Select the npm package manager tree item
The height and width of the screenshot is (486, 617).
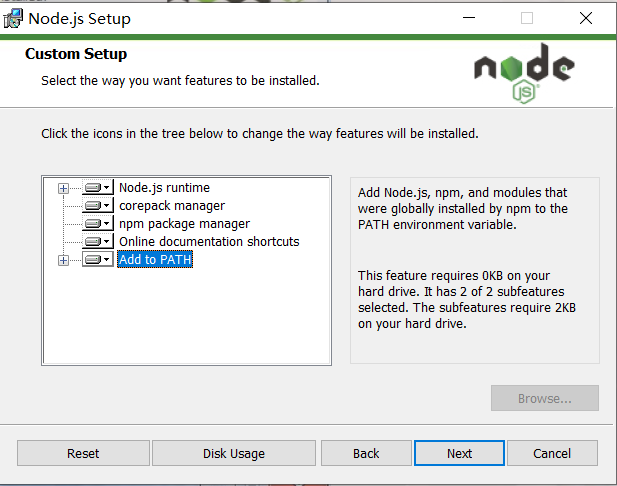point(184,224)
